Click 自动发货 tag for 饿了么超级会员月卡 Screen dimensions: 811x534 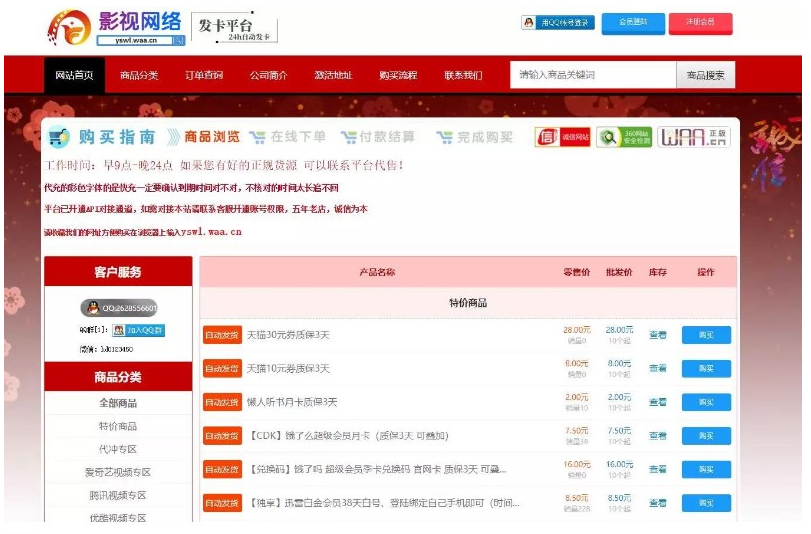pyautogui.click(x=222, y=436)
